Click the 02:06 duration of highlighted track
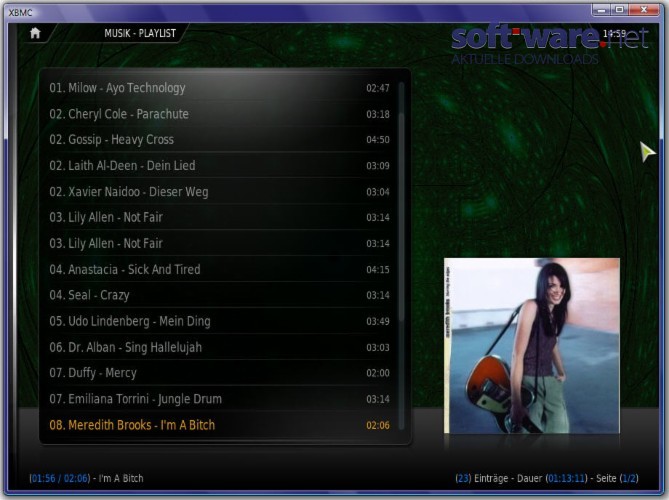The height and width of the screenshot is (500, 669). (378, 425)
